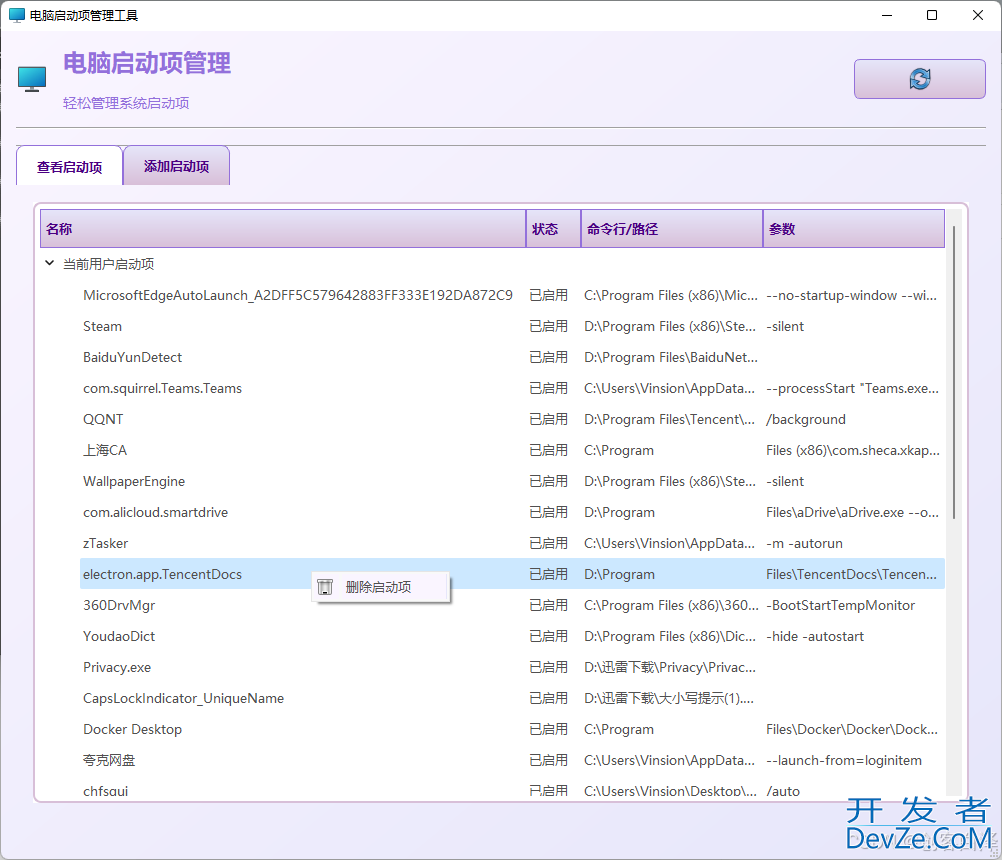Click the Files\Docker\Docker parameter cell

(852, 729)
